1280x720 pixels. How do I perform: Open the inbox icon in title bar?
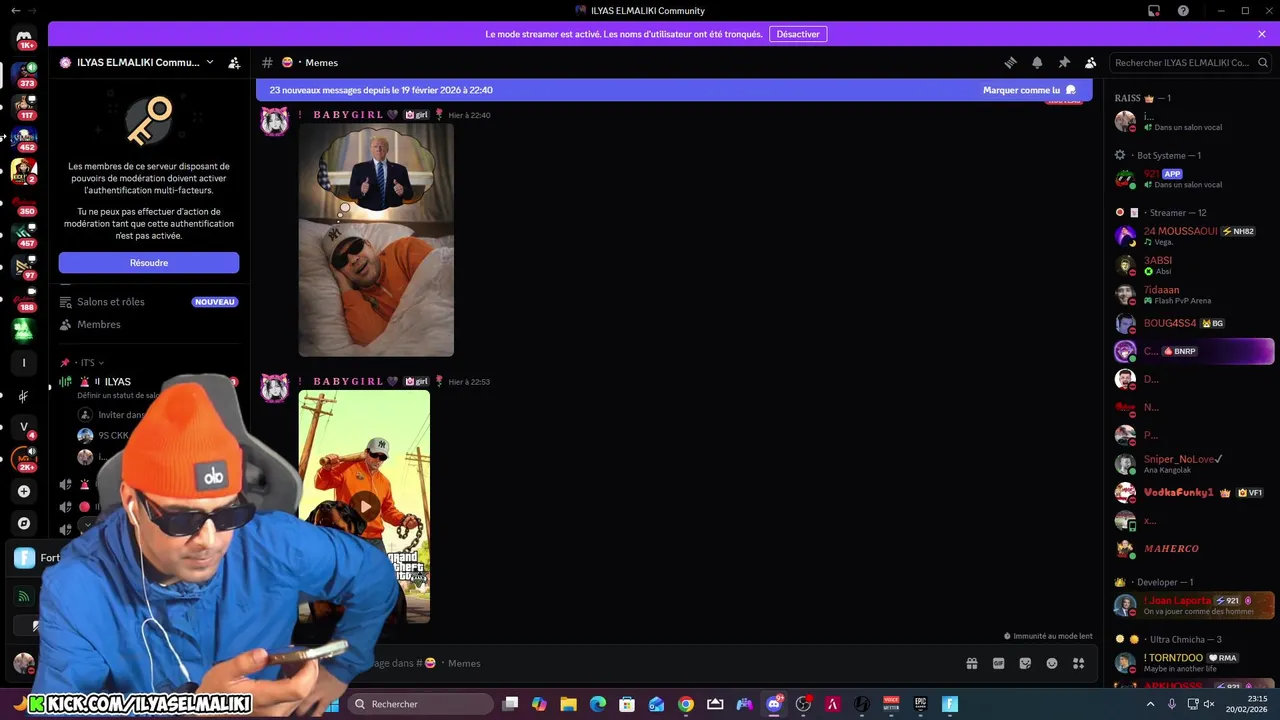1154,10
